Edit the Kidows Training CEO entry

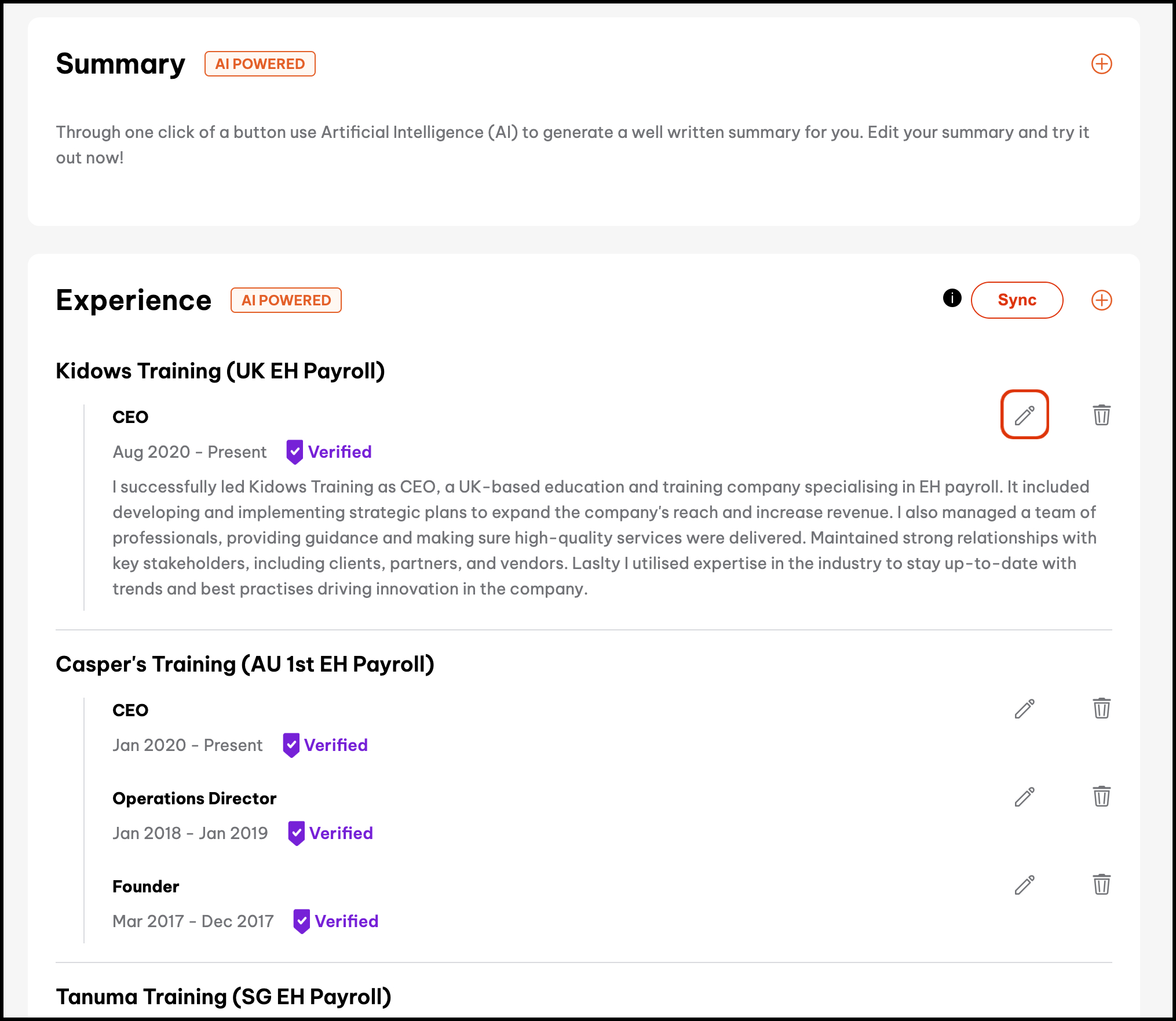(x=1024, y=415)
